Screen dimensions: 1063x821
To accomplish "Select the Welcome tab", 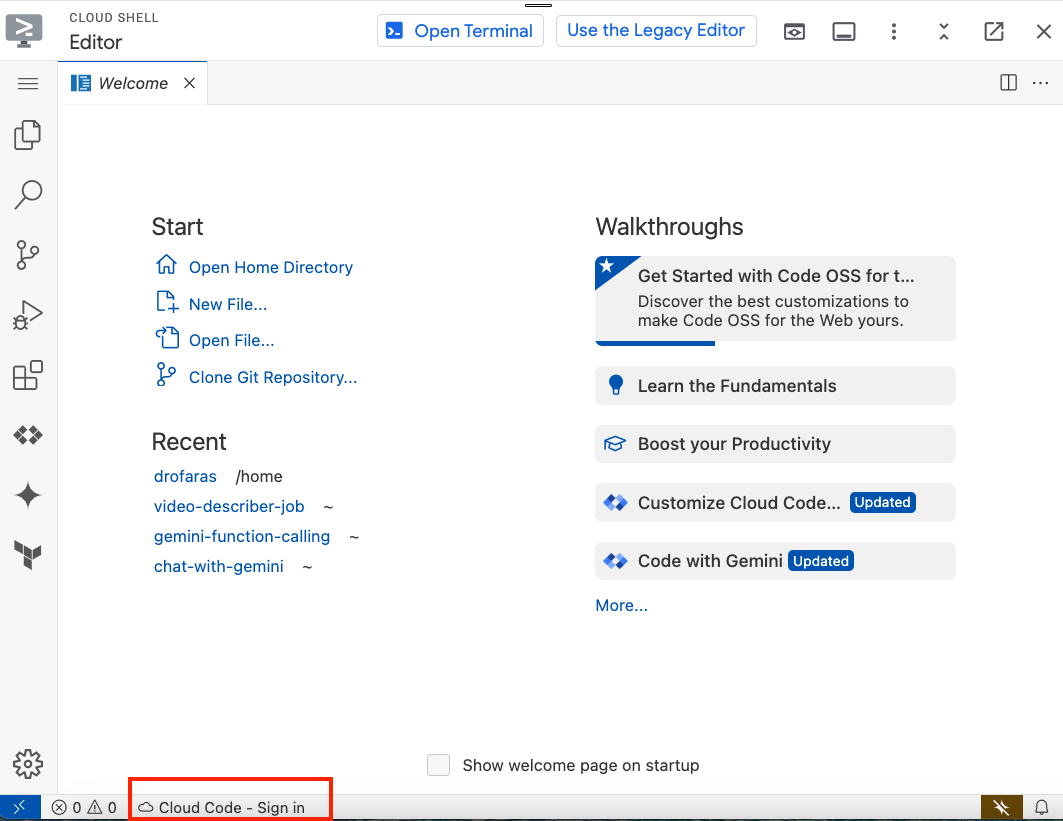I will (132, 84).
